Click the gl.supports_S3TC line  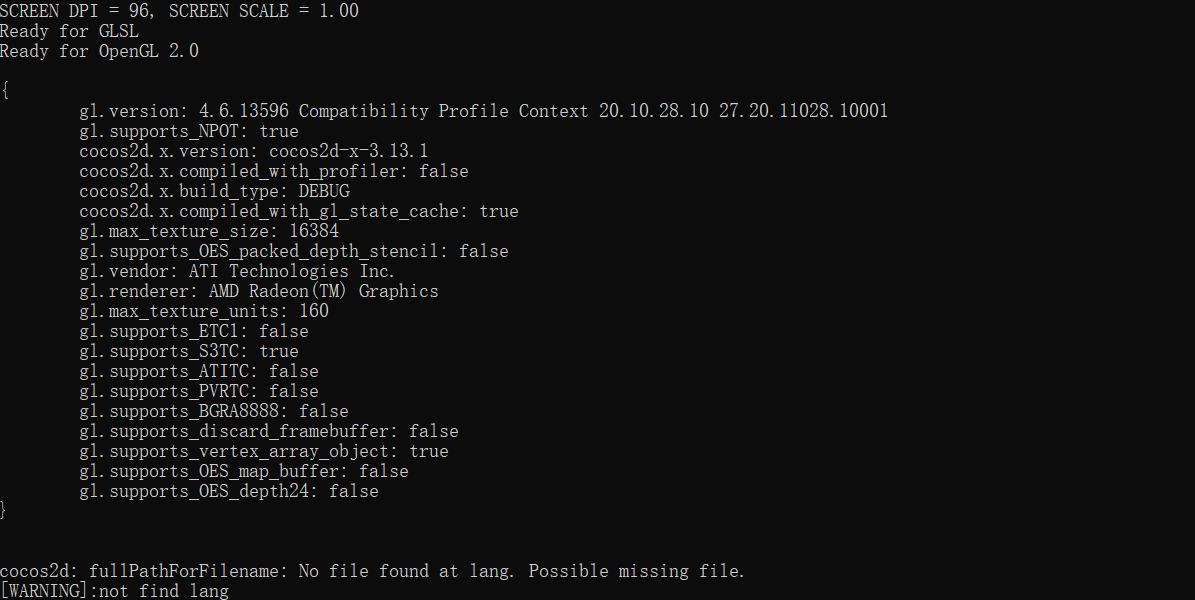189,351
